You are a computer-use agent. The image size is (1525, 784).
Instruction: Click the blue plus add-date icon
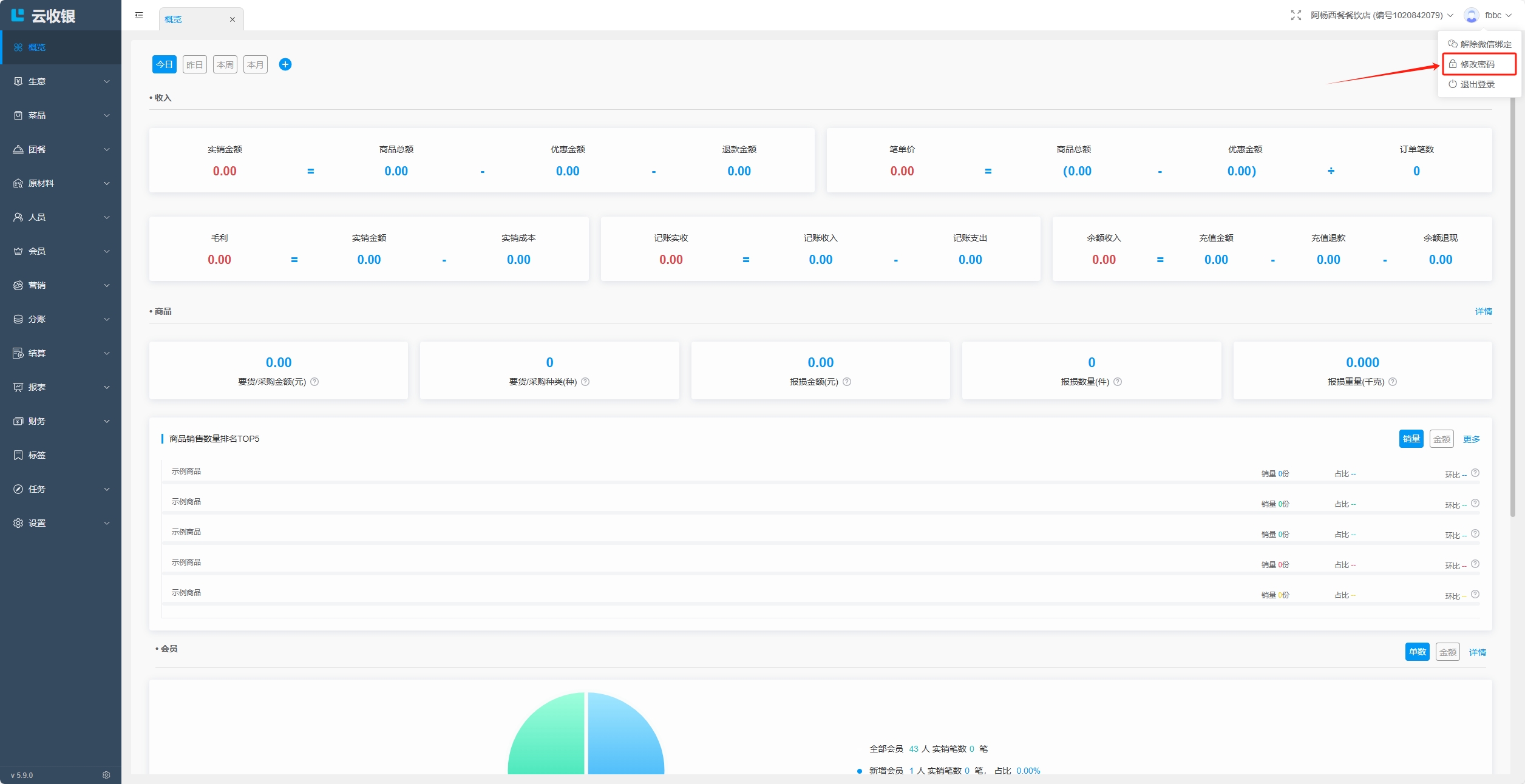pyautogui.click(x=285, y=64)
